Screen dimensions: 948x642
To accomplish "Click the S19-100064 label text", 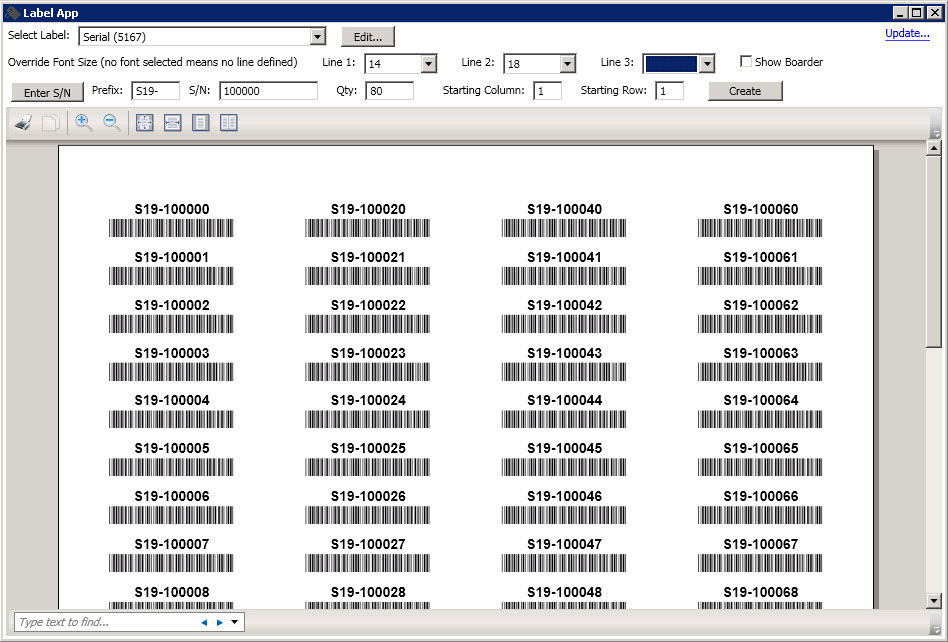I will tap(761, 400).
